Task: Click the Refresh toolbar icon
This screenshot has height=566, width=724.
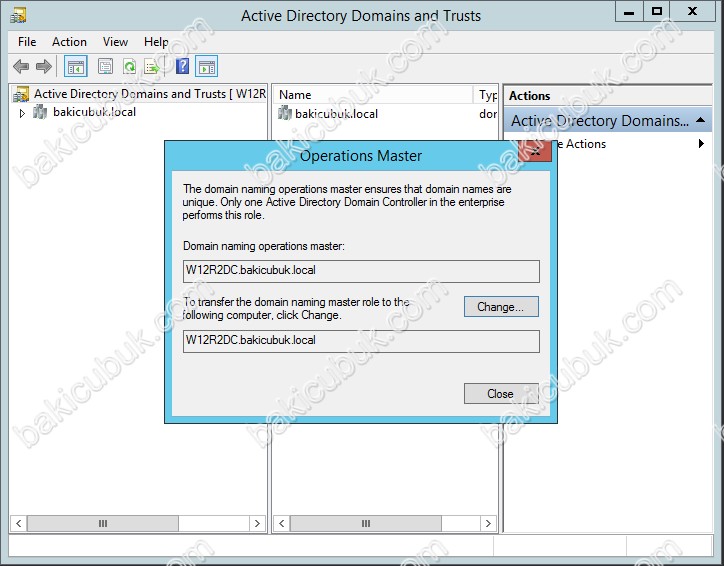Action: tap(130, 67)
